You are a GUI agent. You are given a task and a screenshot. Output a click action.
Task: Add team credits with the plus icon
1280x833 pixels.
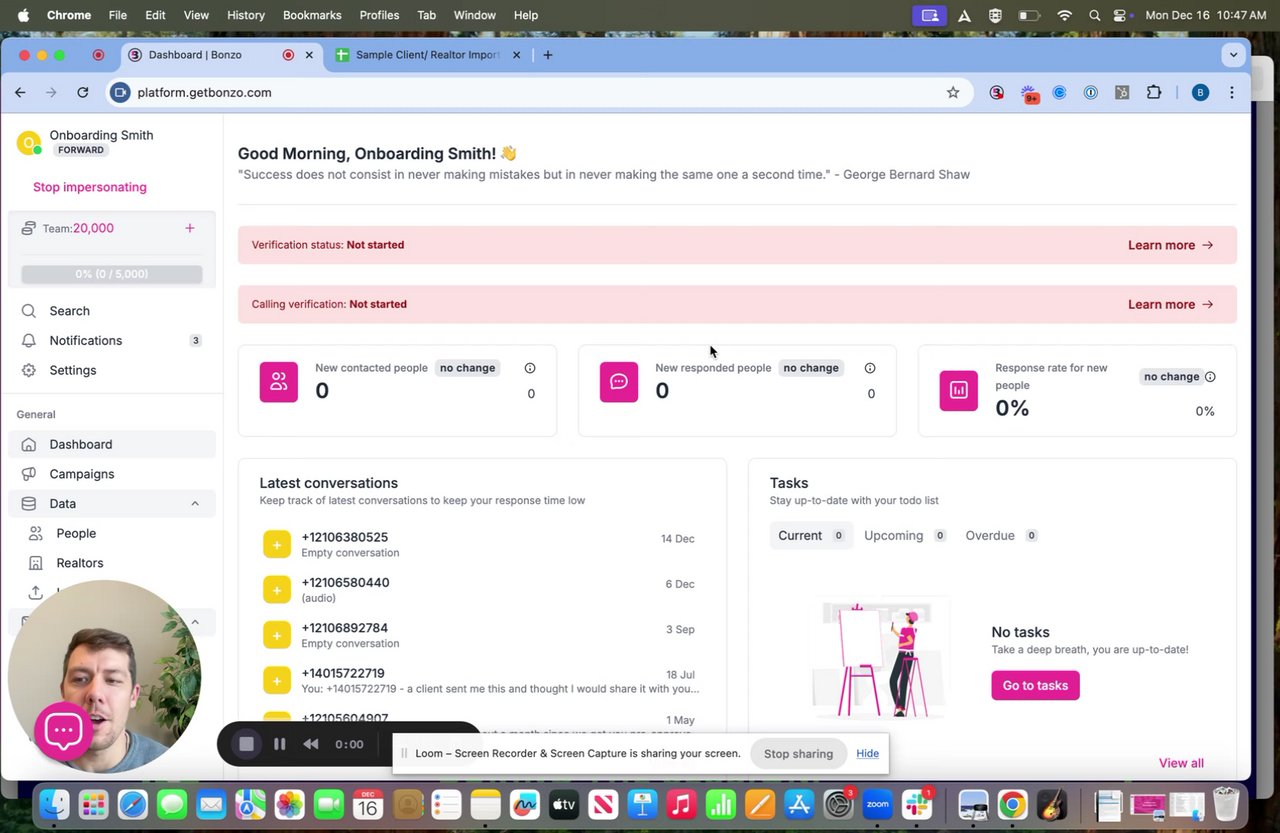tap(190, 228)
